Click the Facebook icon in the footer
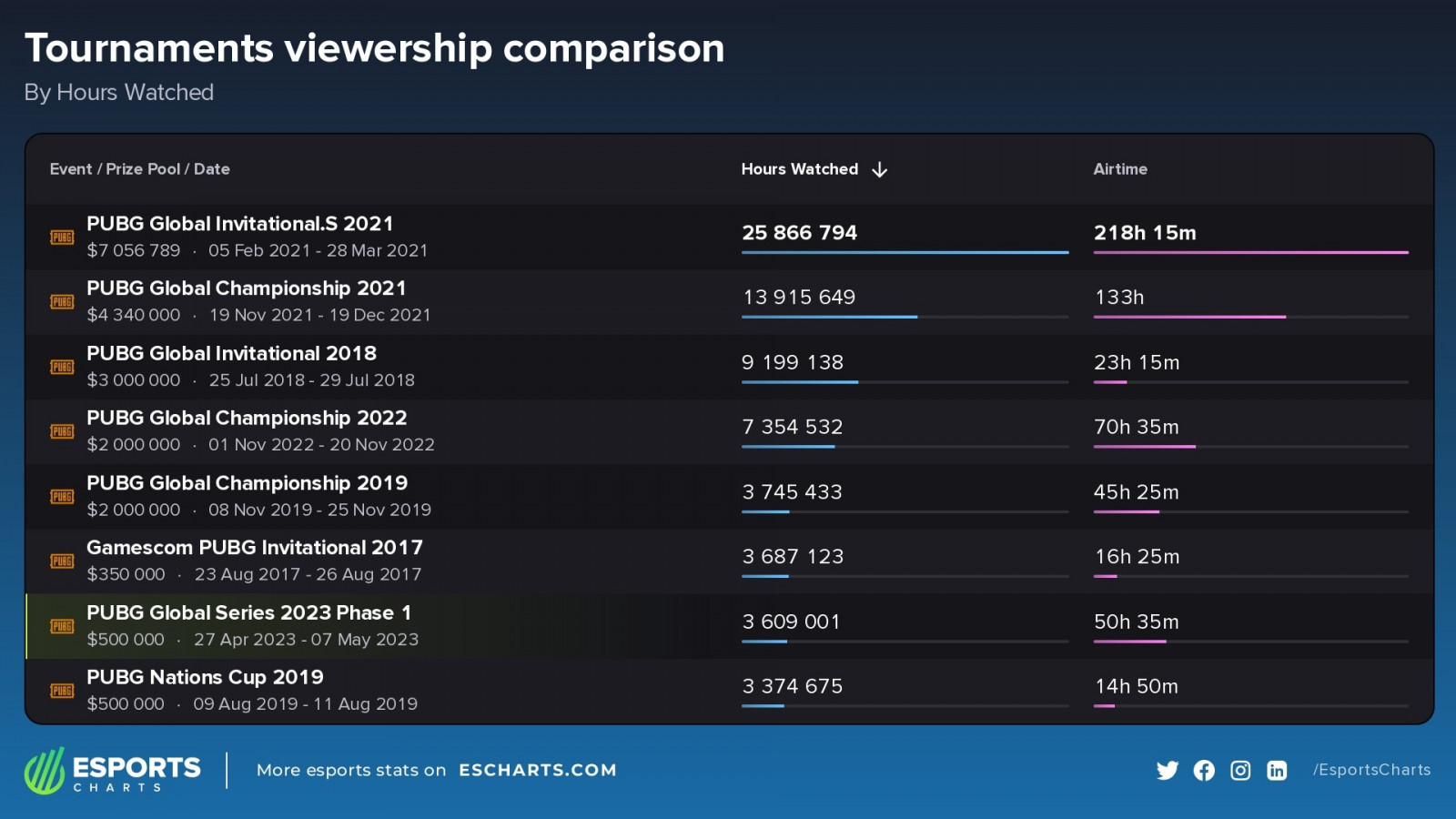 pos(1204,771)
